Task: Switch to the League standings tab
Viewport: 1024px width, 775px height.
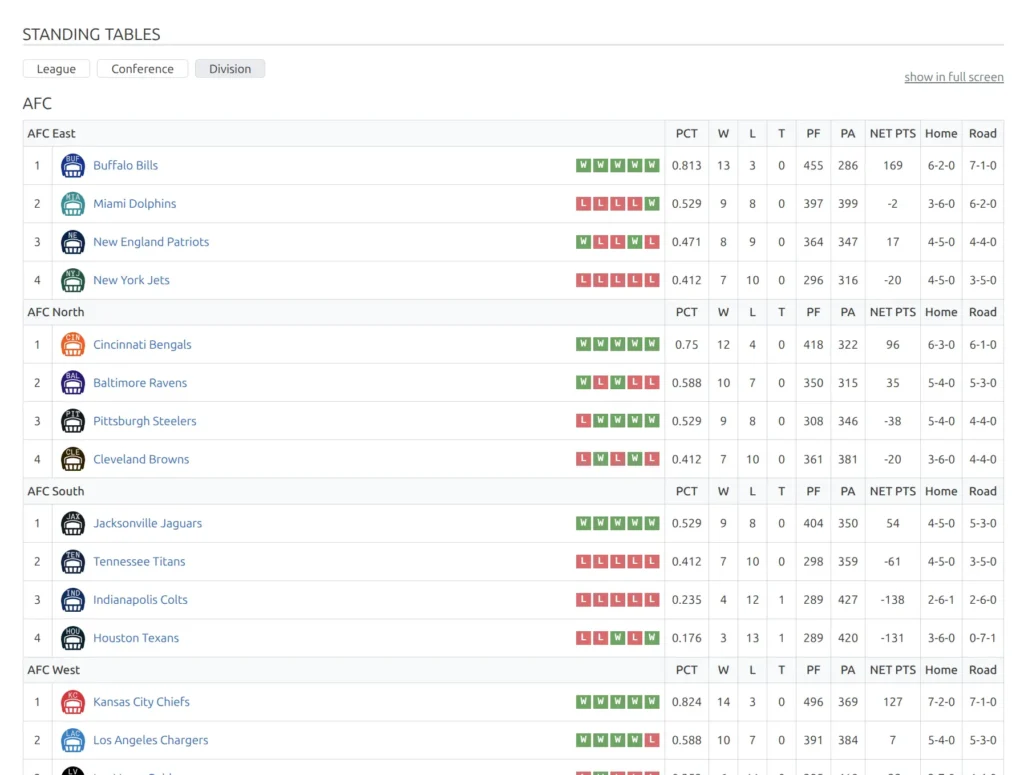Action: 56,69
